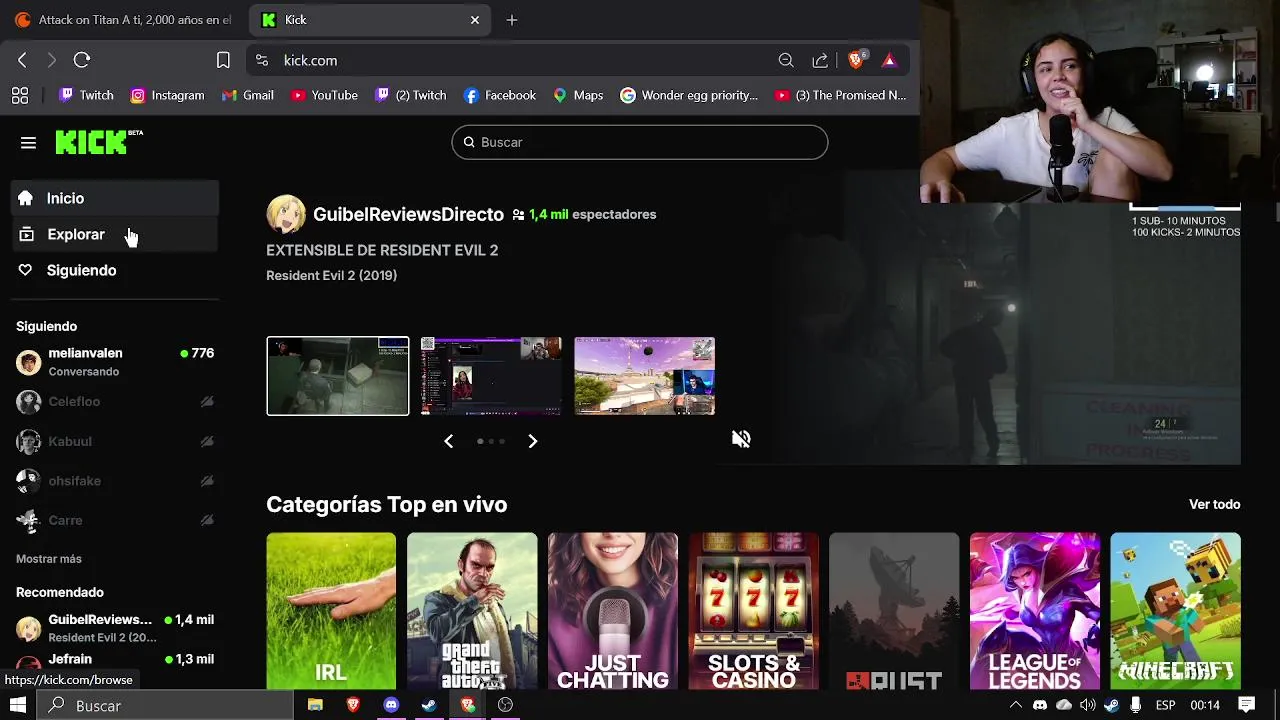Click the share page icon

pos(820,61)
